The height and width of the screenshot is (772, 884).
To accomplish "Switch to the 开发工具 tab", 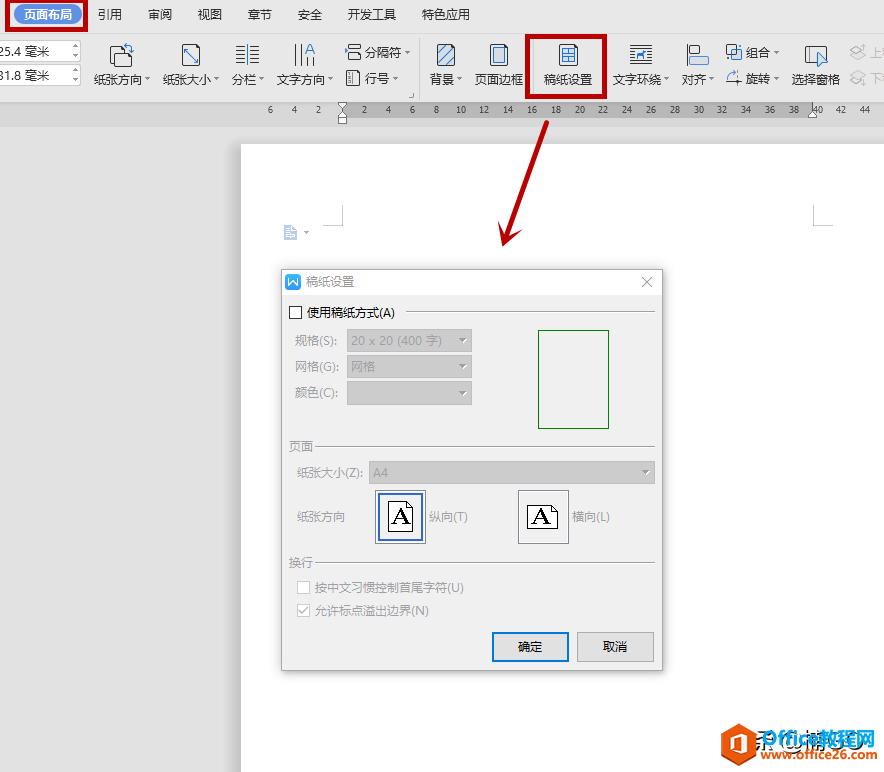I will 372,15.
